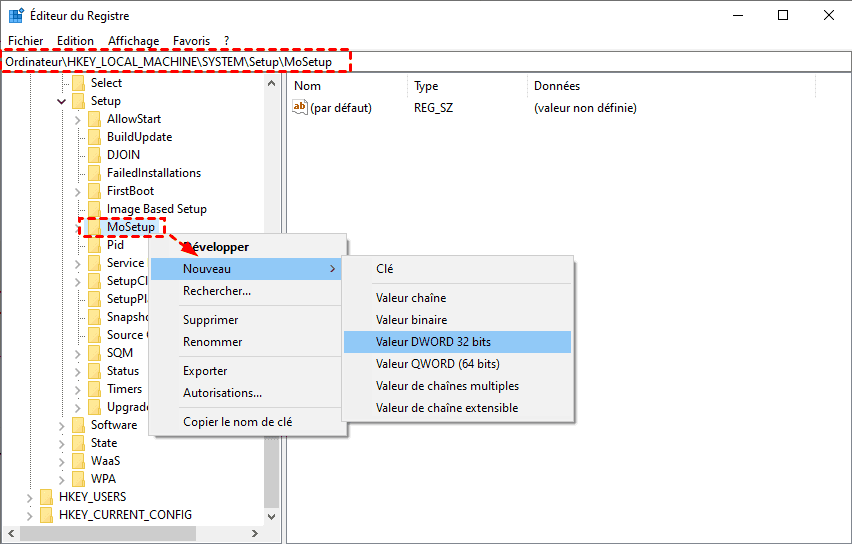
Task: Click the Status folder icon
Action: [x=95, y=371]
